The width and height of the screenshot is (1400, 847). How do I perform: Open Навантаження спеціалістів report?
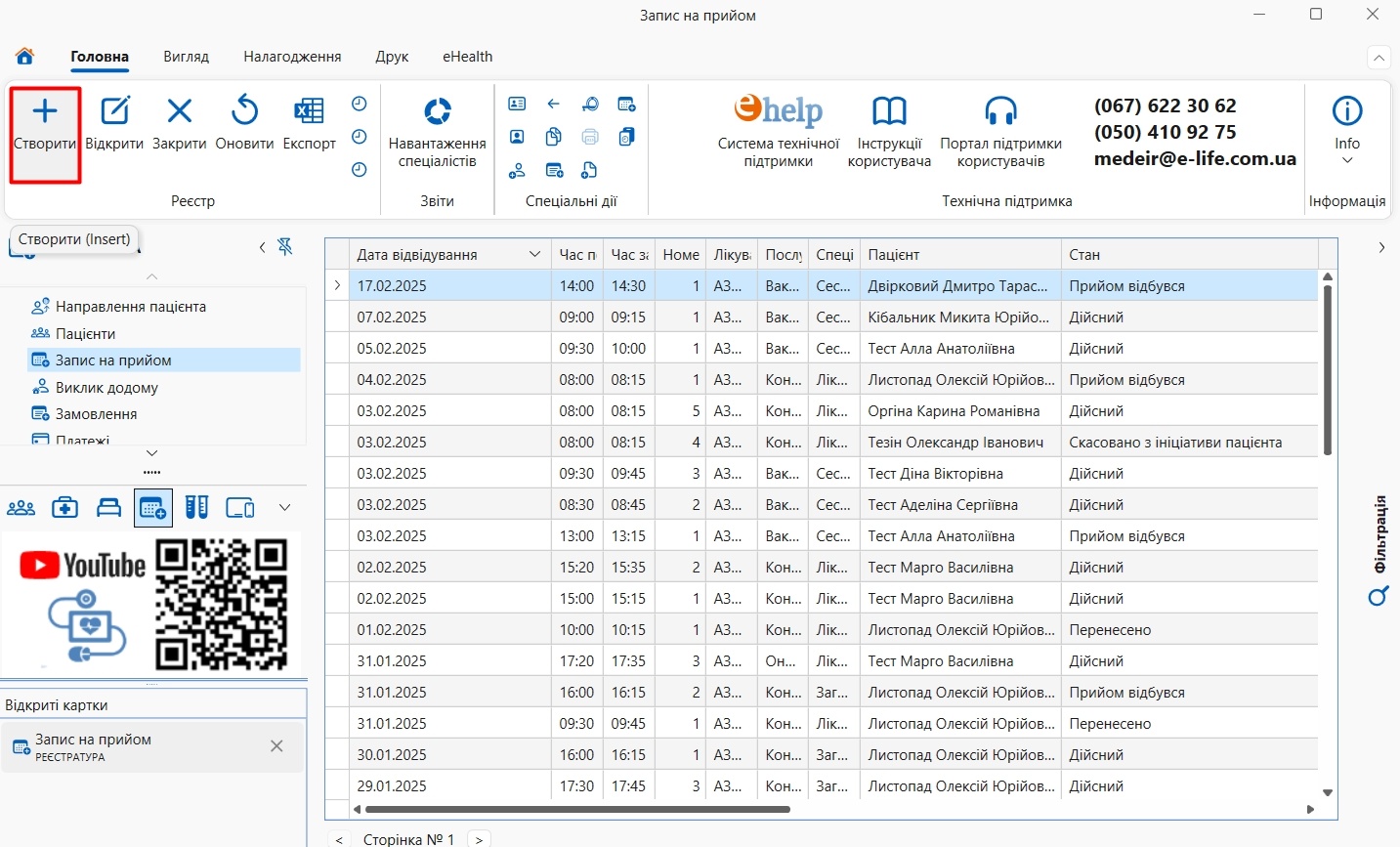(x=437, y=132)
